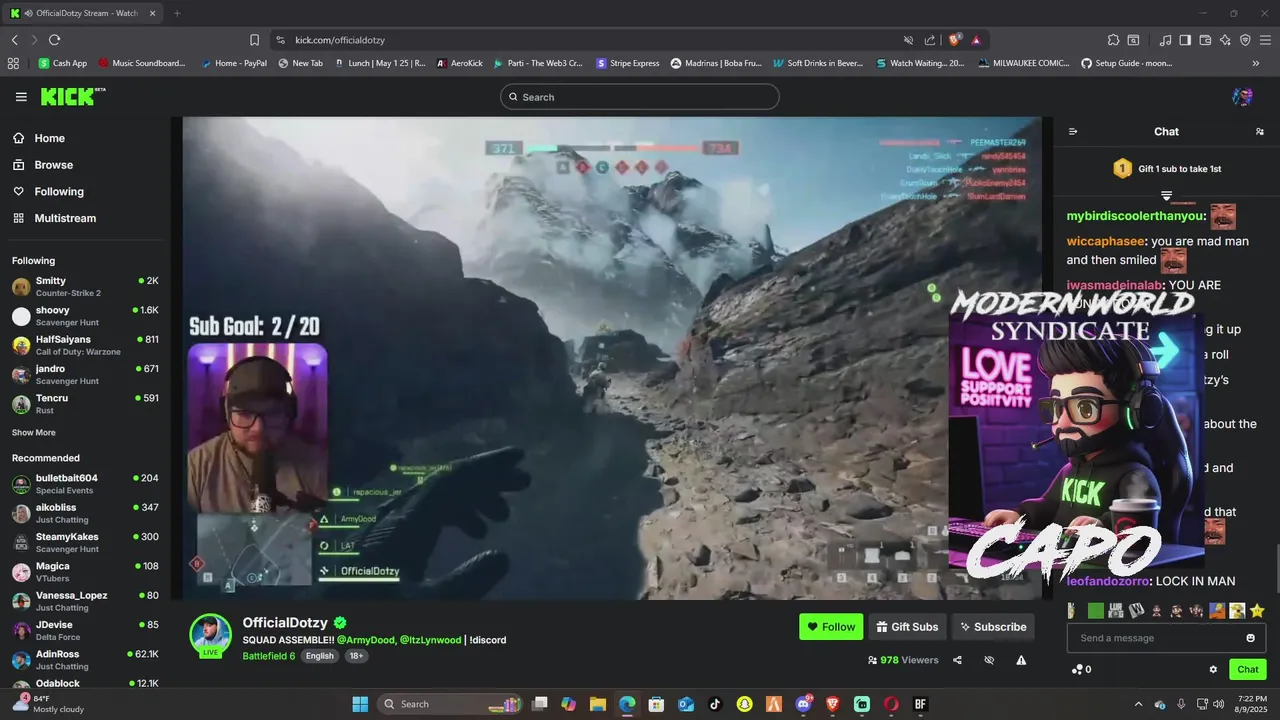Open Windows Start menu
This screenshot has height=720, width=1280.
[360, 704]
